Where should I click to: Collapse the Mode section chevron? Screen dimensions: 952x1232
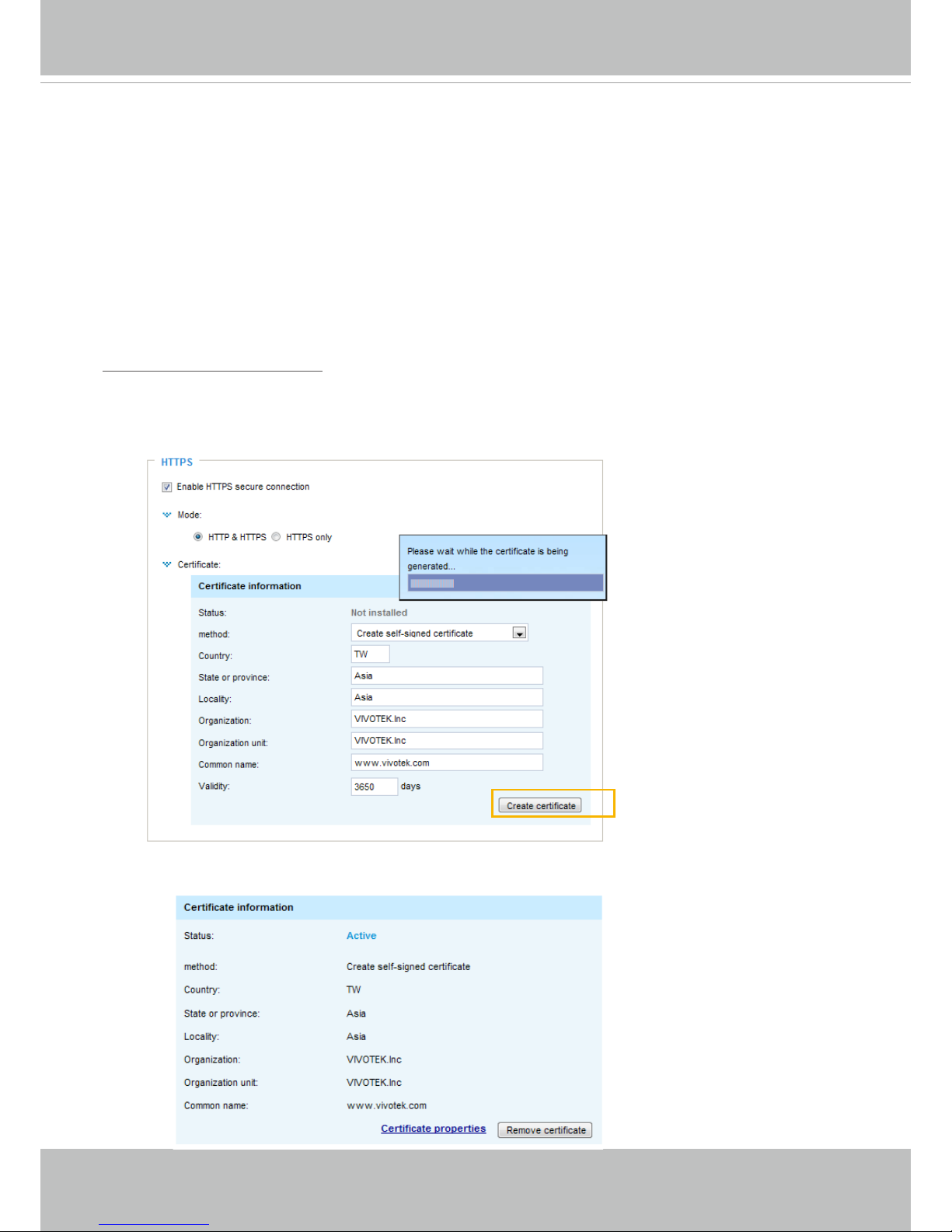point(166,515)
